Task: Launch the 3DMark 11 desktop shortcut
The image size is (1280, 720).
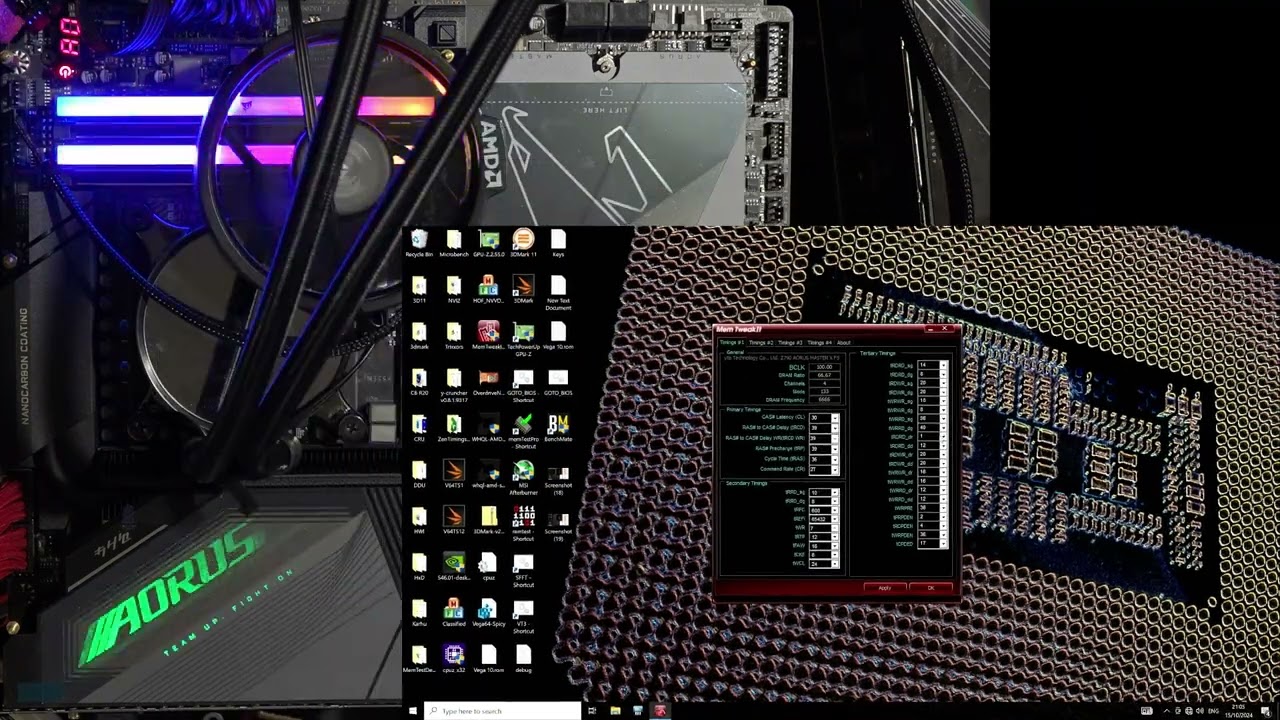Action: (523, 243)
